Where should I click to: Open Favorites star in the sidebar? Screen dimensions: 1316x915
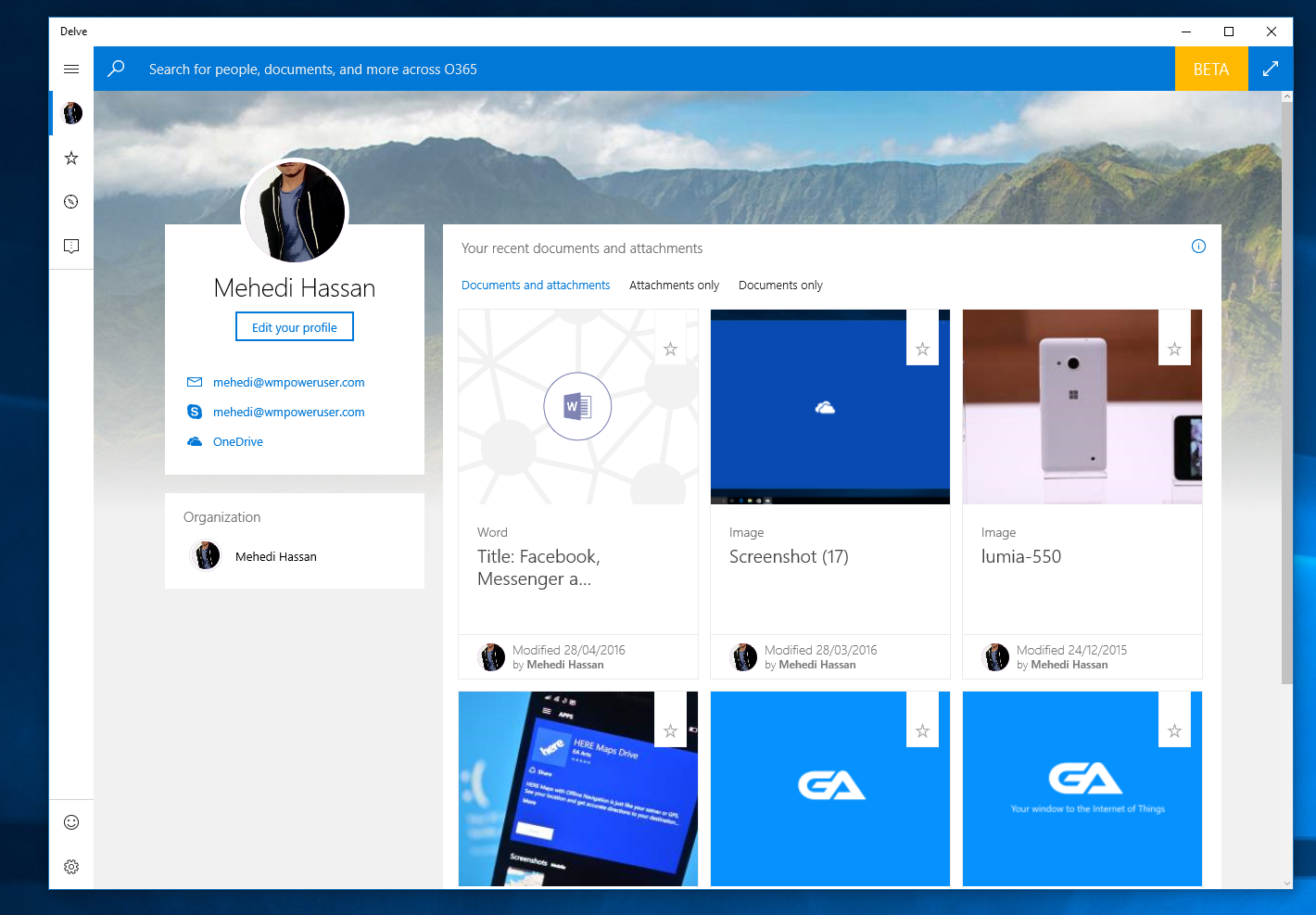pos(71,158)
